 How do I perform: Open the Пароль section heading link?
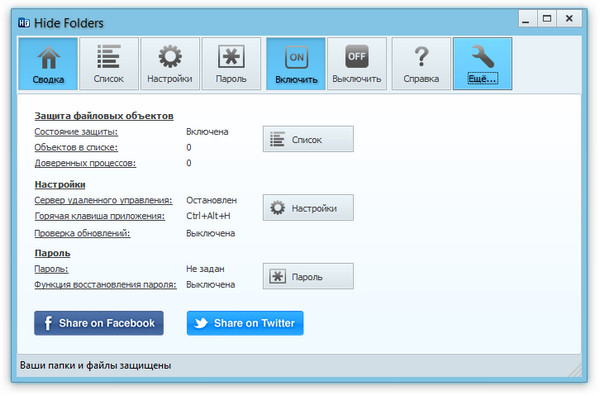tap(52, 253)
